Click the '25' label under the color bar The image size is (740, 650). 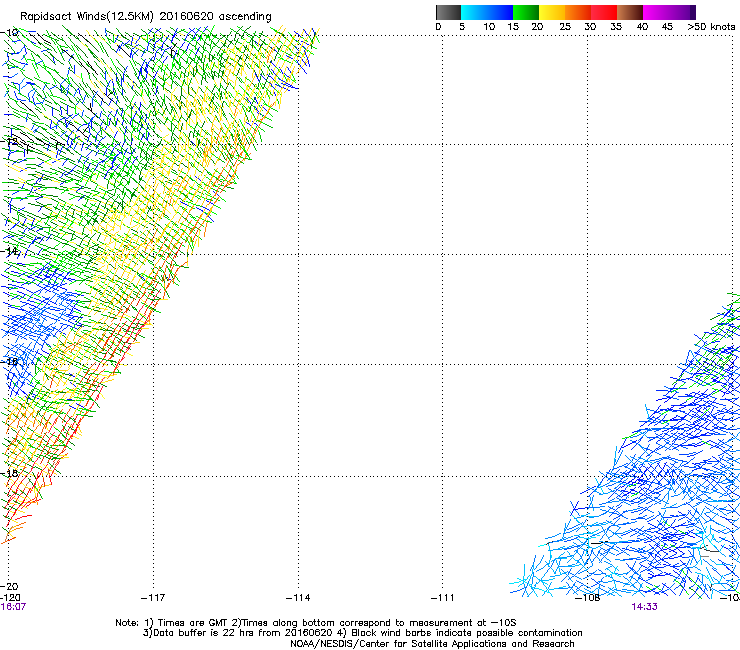(565, 27)
